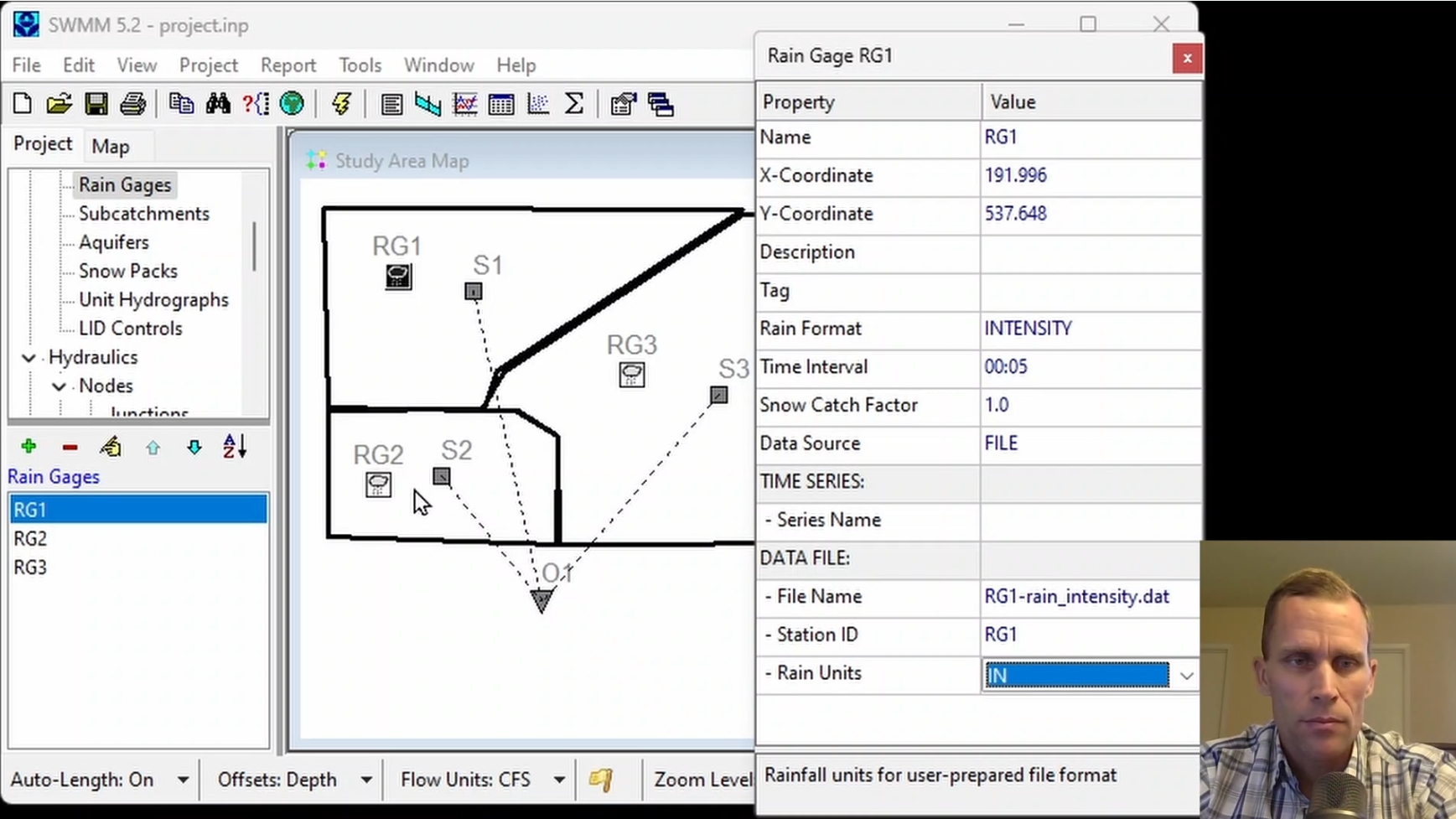Print using the printer toolbar icon

(133, 104)
